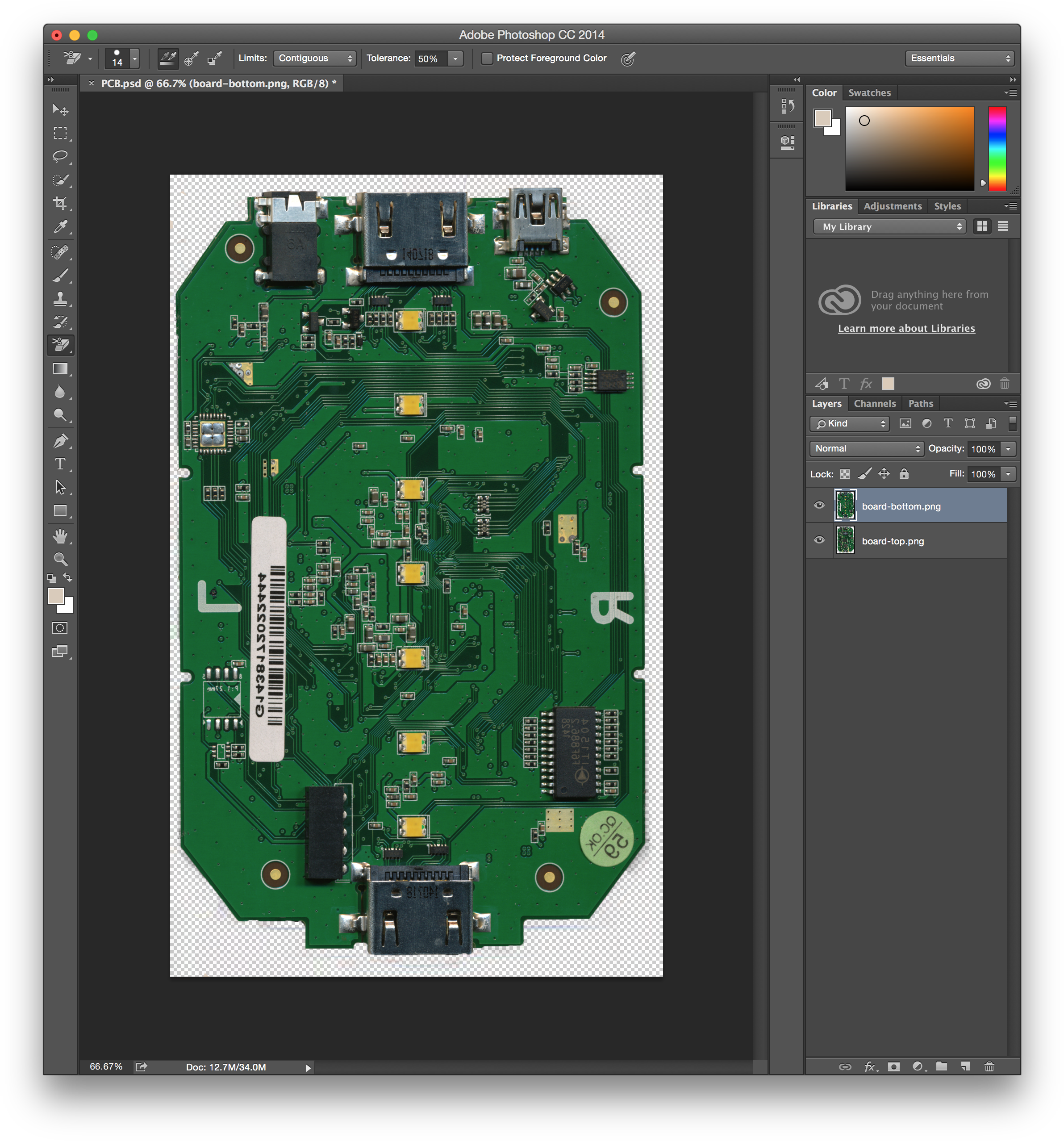Switch to the Eyedropper tool
The width and height of the screenshot is (1064, 1141).
(61, 226)
